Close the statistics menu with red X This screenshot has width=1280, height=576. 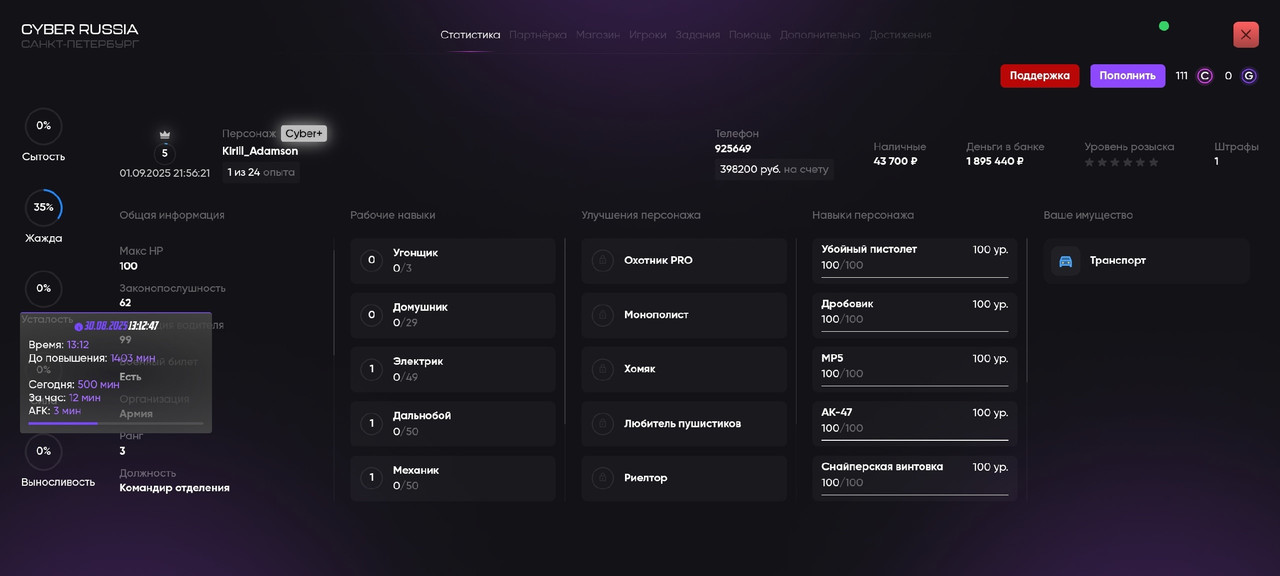click(x=1246, y=35)
